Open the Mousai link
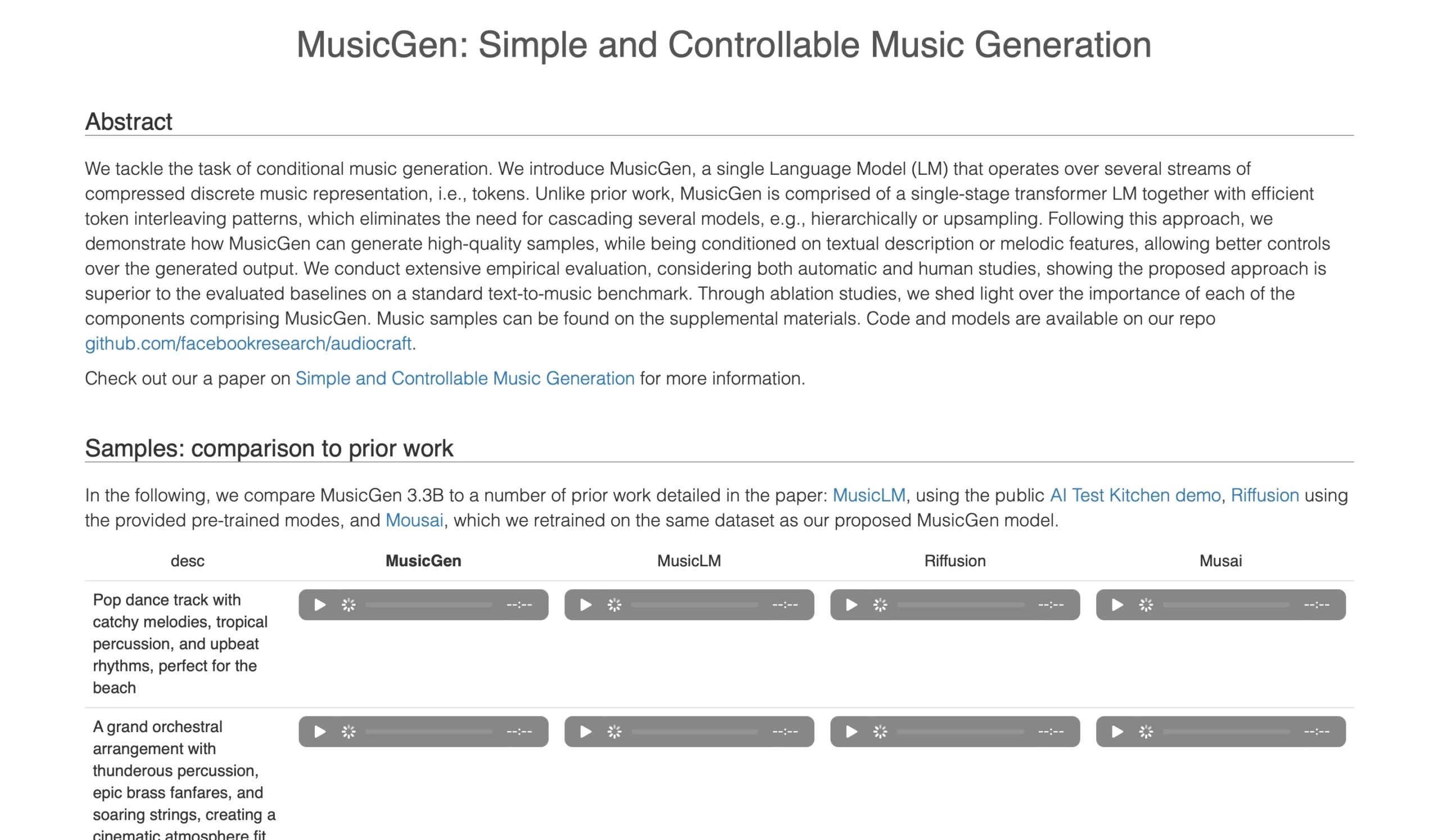 (414, 520)
